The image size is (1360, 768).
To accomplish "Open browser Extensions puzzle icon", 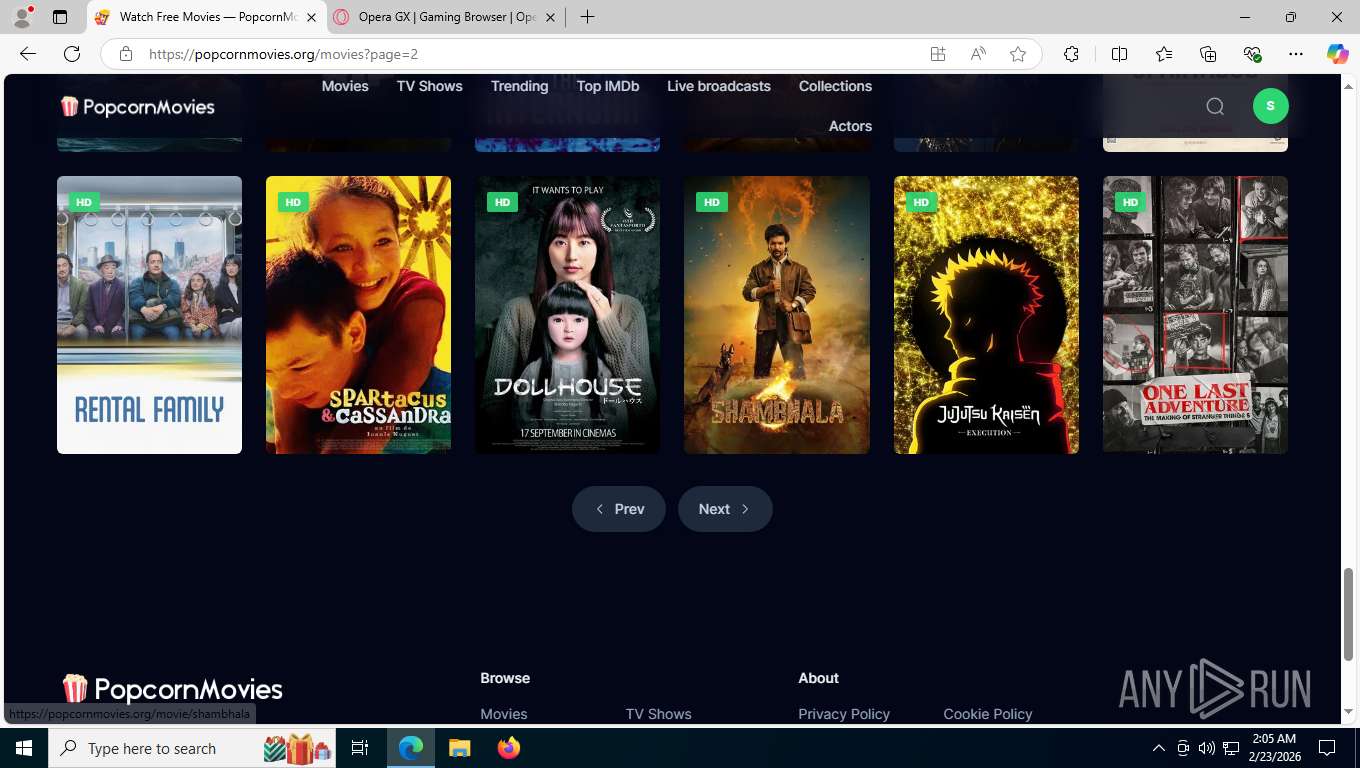I will [x=1071, y=54].
